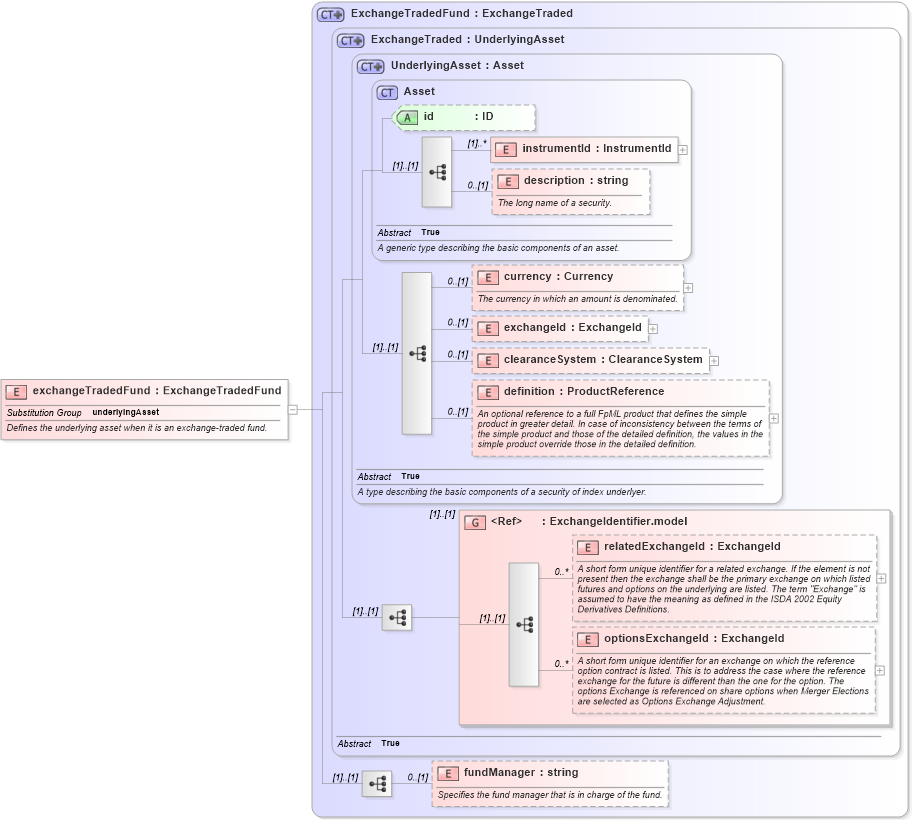Viewport: 913px width, 820px height.
Task: Click the sequence icon left of fundManager
Action: point(377,784)
